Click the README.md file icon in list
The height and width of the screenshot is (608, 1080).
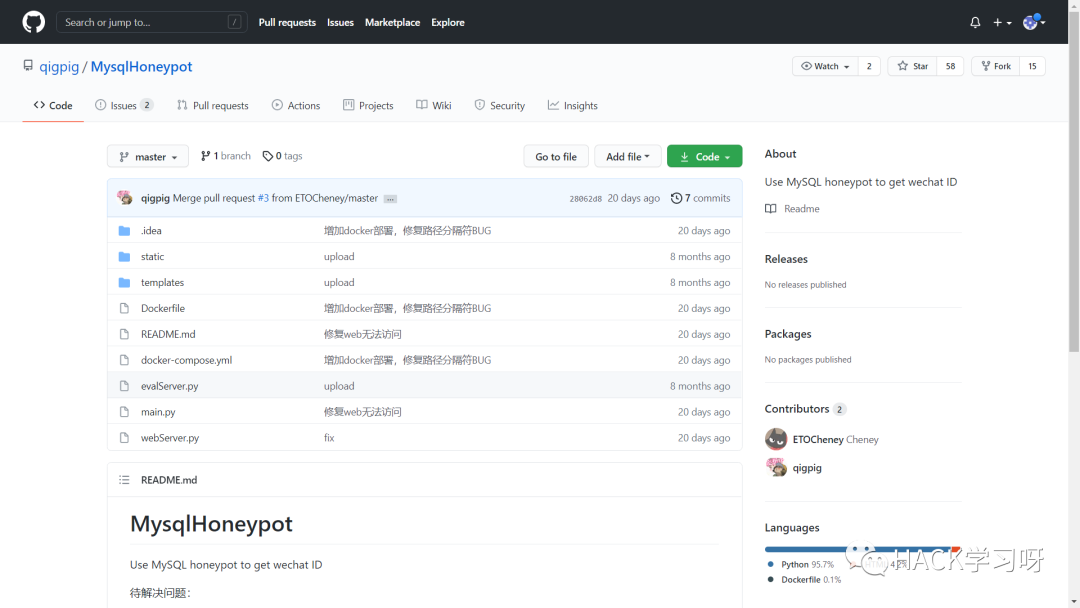coord(124,334)
